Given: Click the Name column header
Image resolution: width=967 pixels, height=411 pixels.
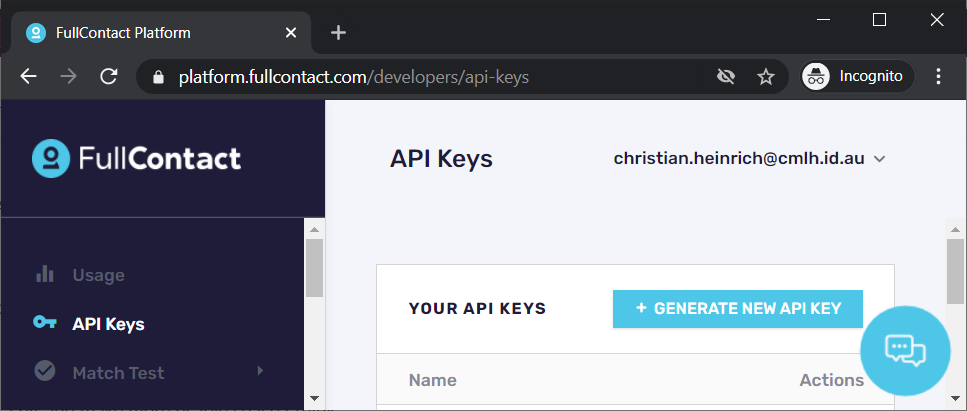Looking at the screenshot, I should click(x=432, y=380).
